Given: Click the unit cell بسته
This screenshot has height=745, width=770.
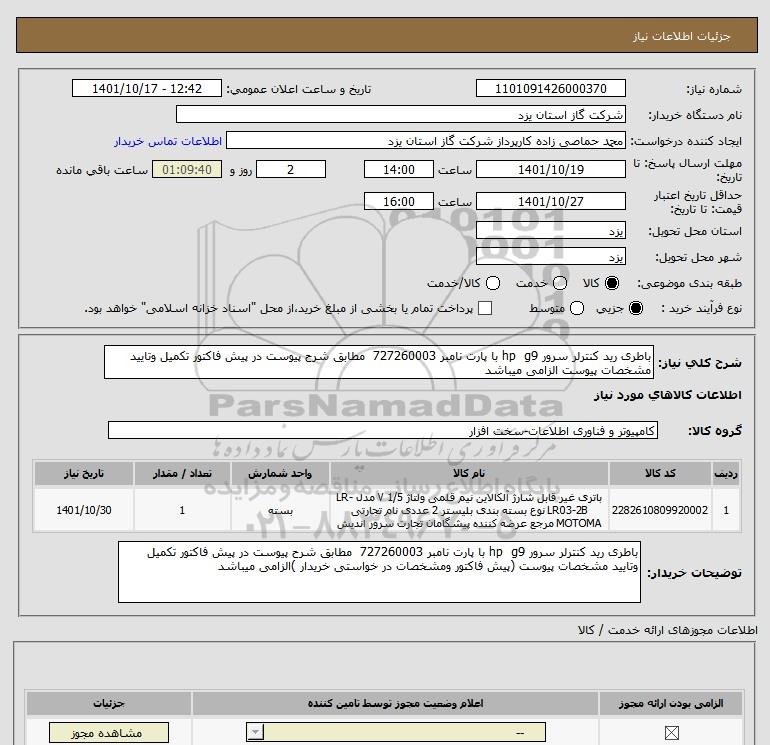Looking at the screenshot, I should (x=280, y=510).
